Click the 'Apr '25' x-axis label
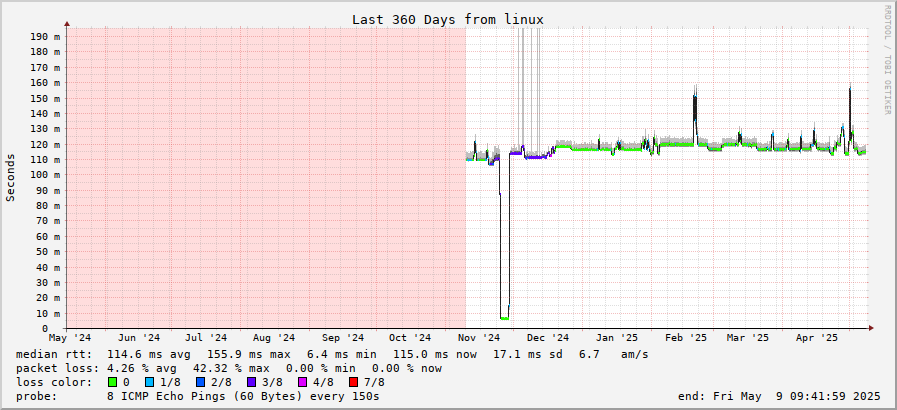897x410 pixels. click(x=817, y=338)
